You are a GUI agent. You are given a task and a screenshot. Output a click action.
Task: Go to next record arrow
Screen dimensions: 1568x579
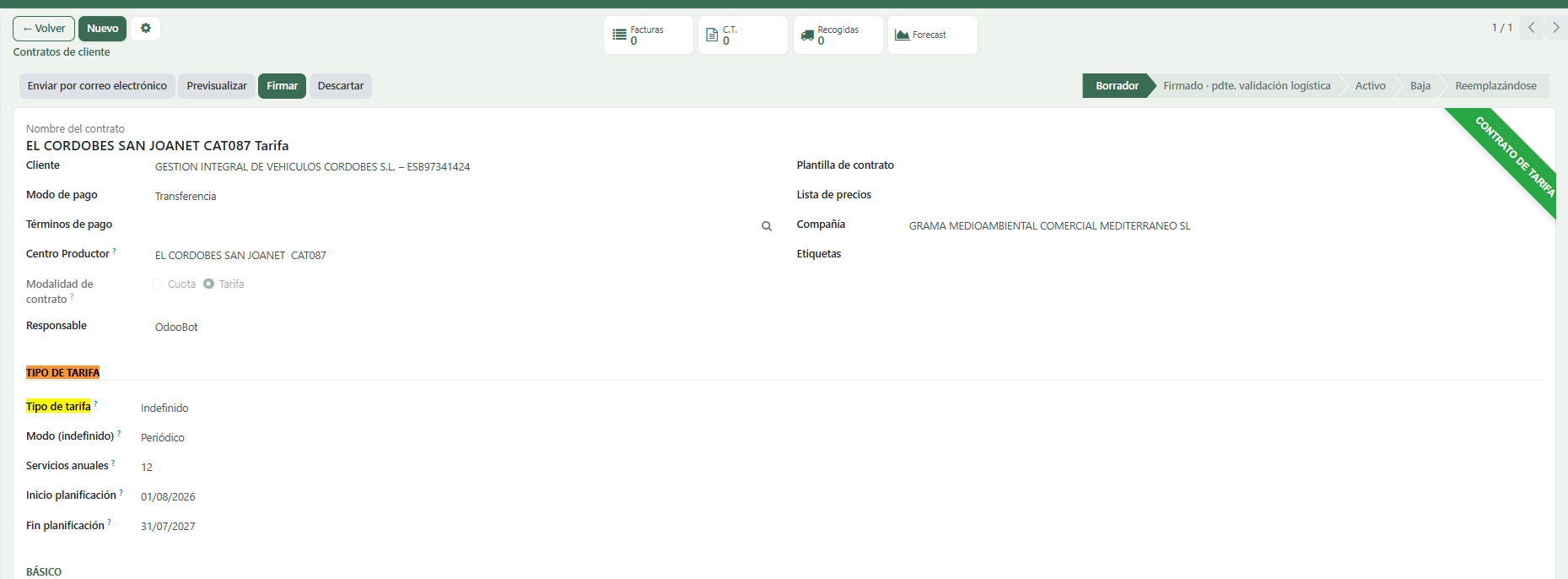1556,28
